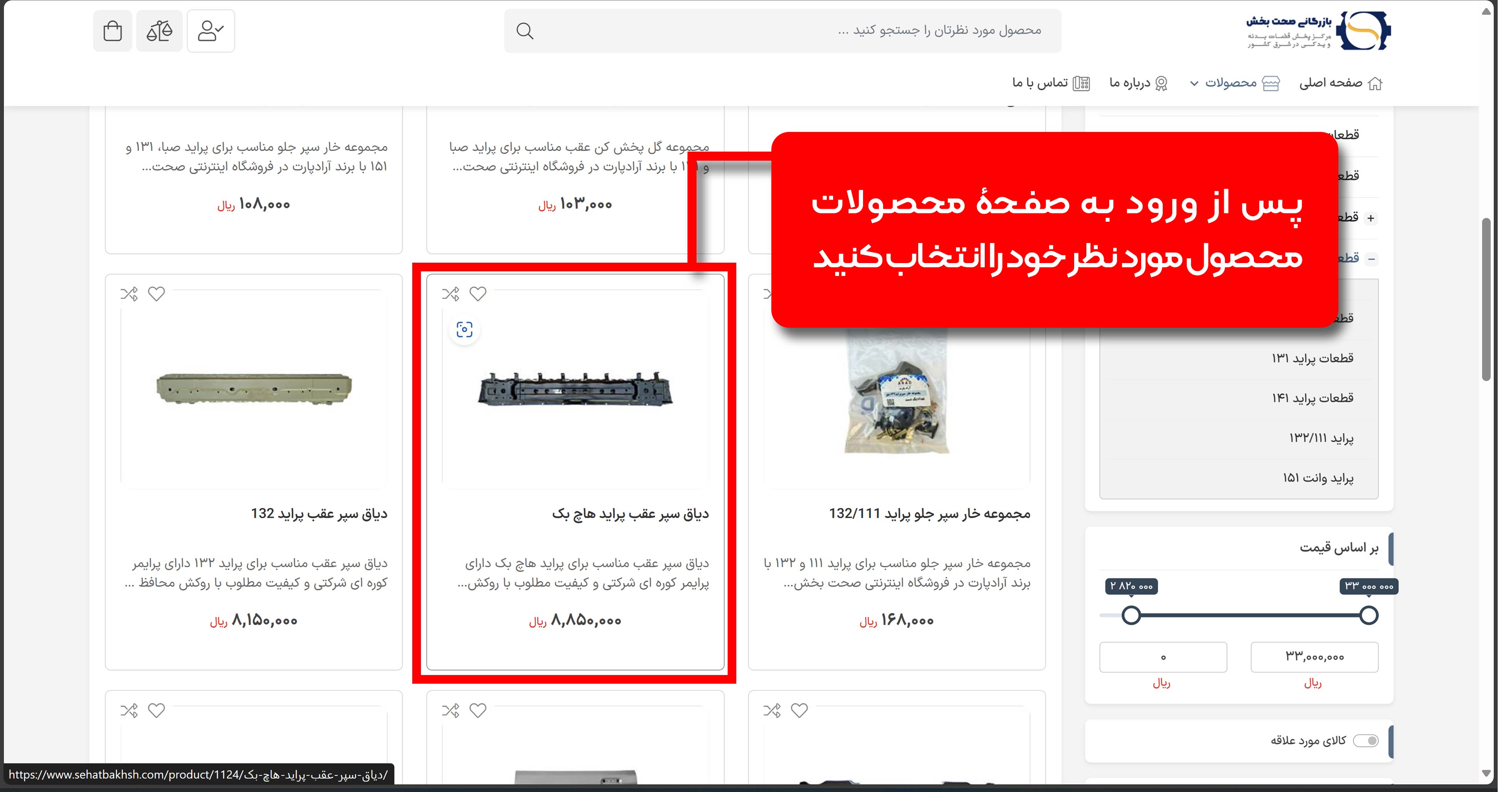Compare icon on the bottom-left product card
The height and width of the screenshot is (792, 1512).
[129, 710]
